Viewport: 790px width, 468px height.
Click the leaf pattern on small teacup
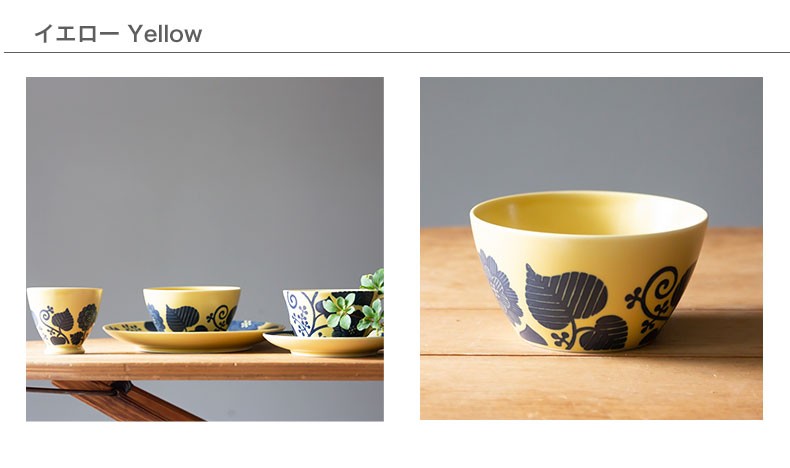pos(62,320)
